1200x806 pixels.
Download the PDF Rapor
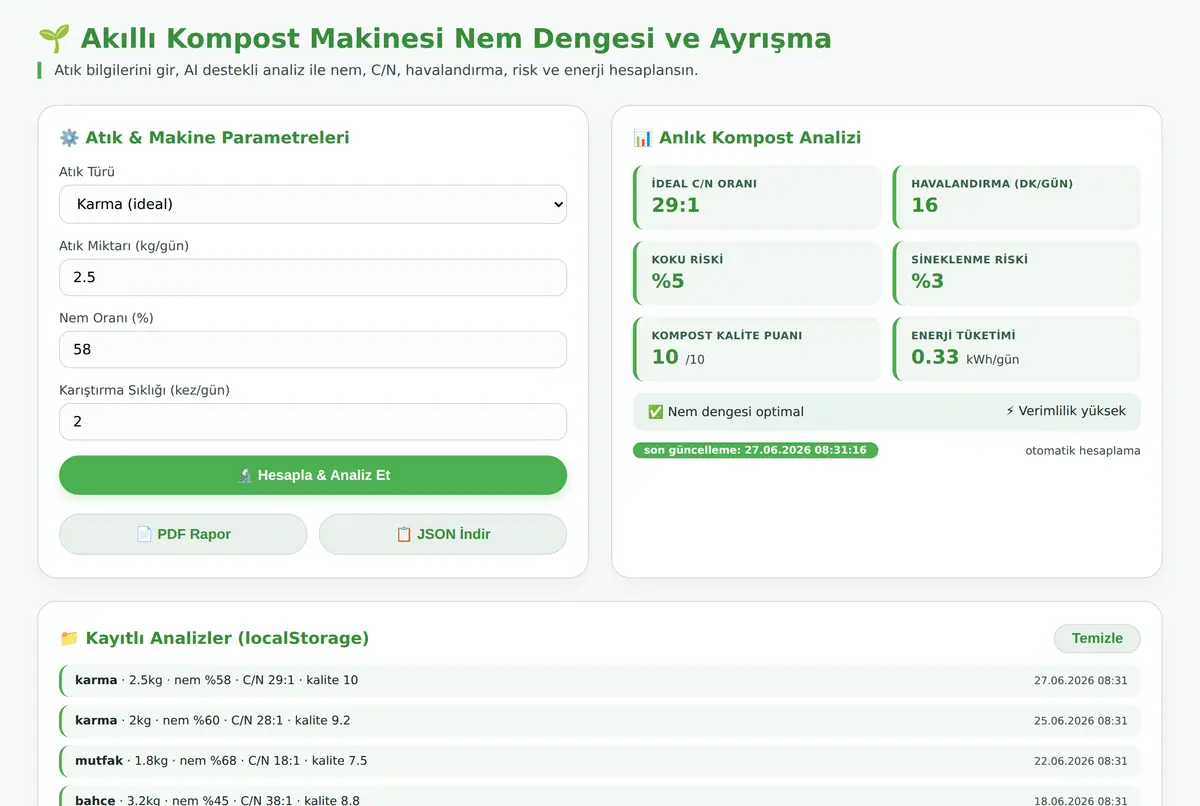tap(183, 534)
